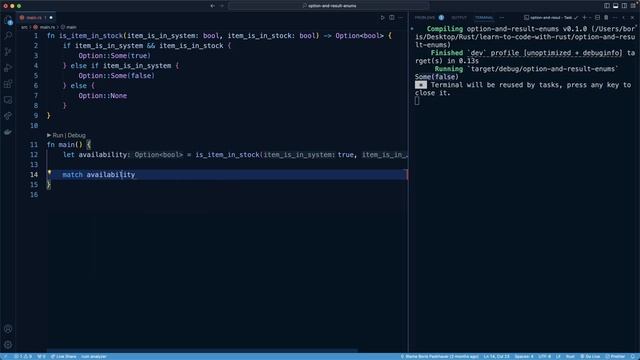
Task: Kill terminal with the trash icon
Action: pos(606,18)
